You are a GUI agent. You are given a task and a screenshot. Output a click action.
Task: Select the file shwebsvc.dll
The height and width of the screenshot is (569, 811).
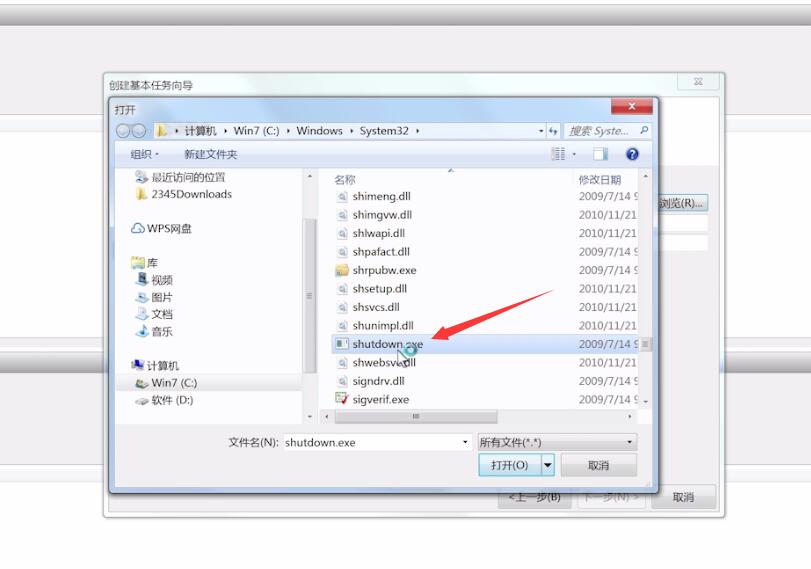pos(384,362)
